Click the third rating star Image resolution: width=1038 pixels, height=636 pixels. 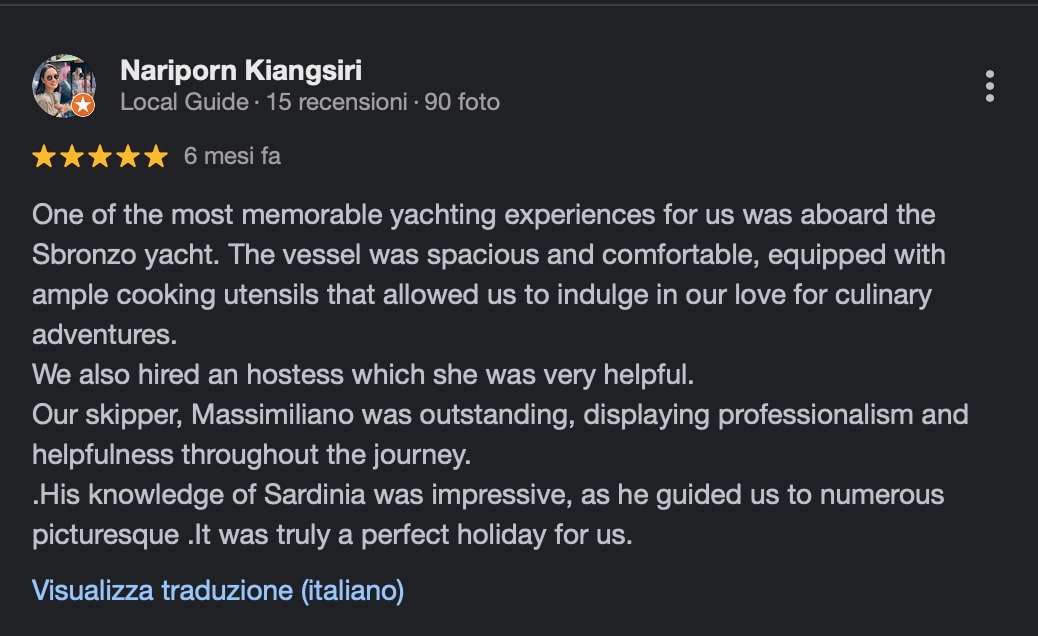[100, 157]
